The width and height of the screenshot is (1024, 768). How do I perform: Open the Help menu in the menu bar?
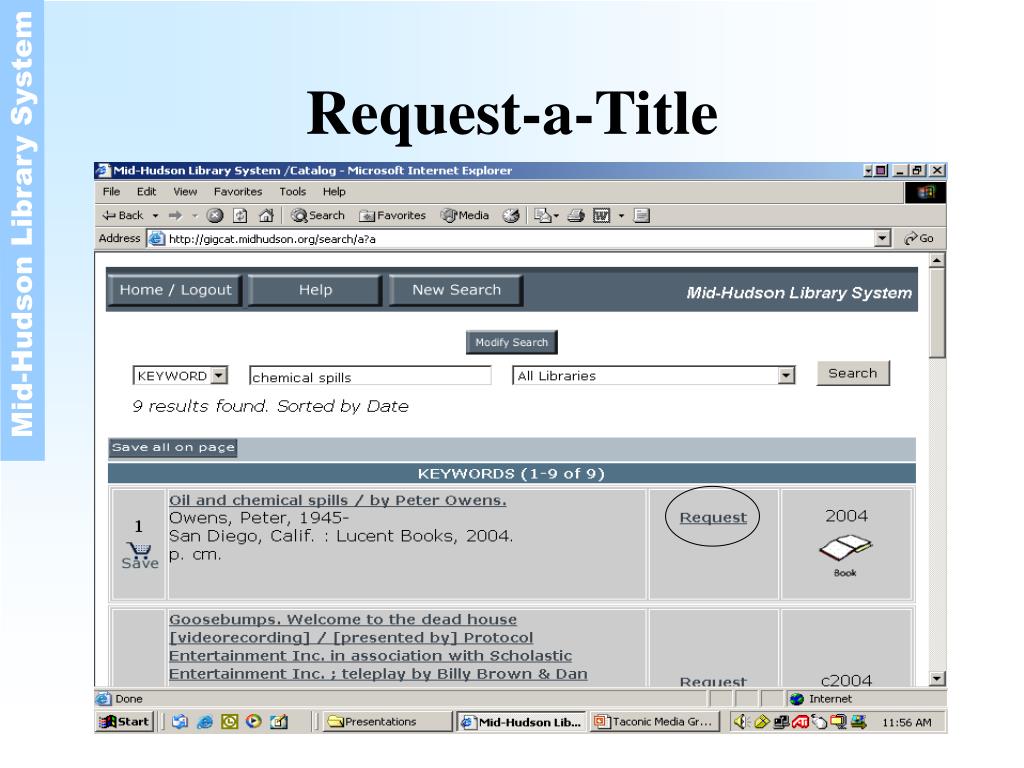point(334,191)
